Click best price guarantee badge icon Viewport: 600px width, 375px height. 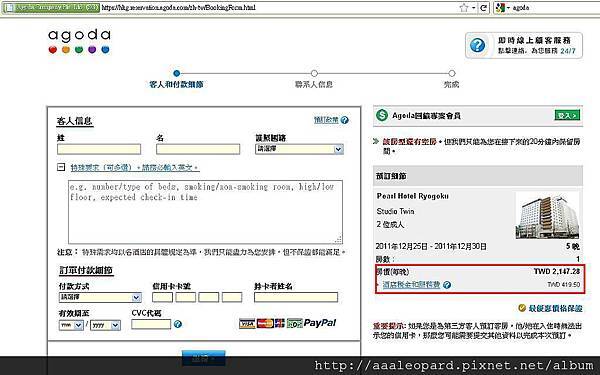[x=522, y=308]
